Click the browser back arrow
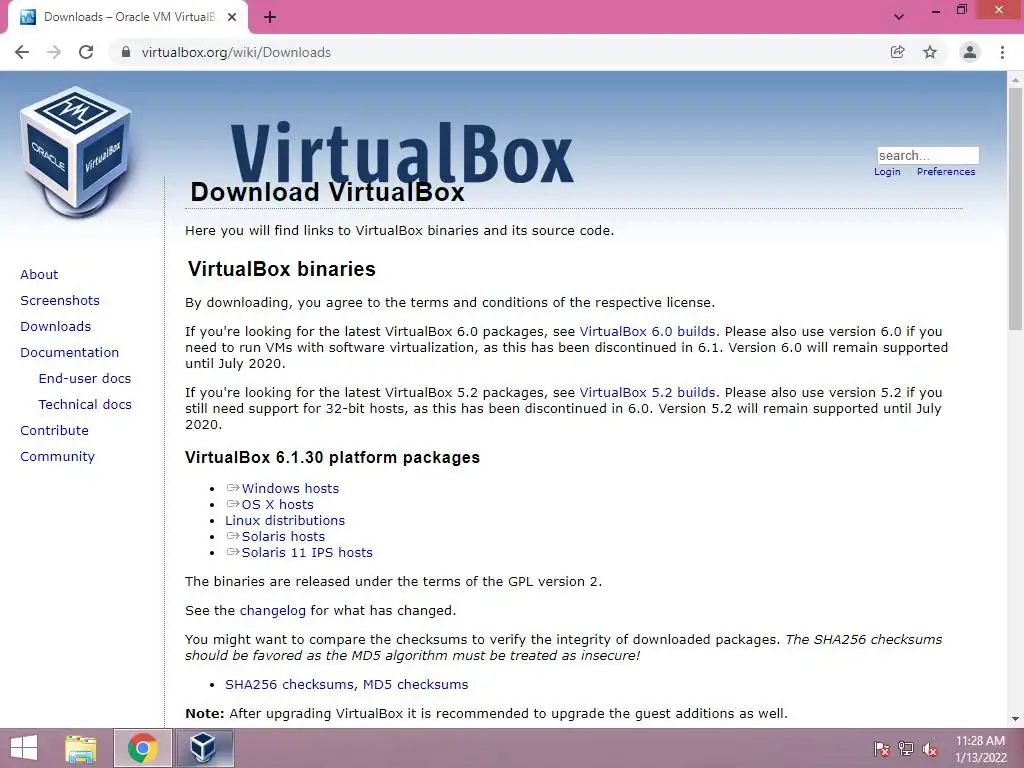Viewport: 1024px width, 768px height. 22,52
